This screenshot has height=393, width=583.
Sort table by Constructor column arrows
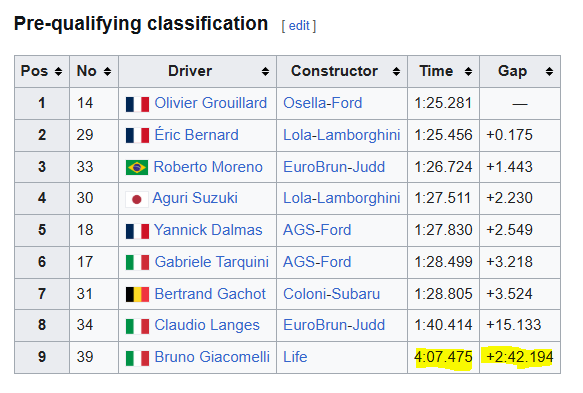[x=396, y=71]
